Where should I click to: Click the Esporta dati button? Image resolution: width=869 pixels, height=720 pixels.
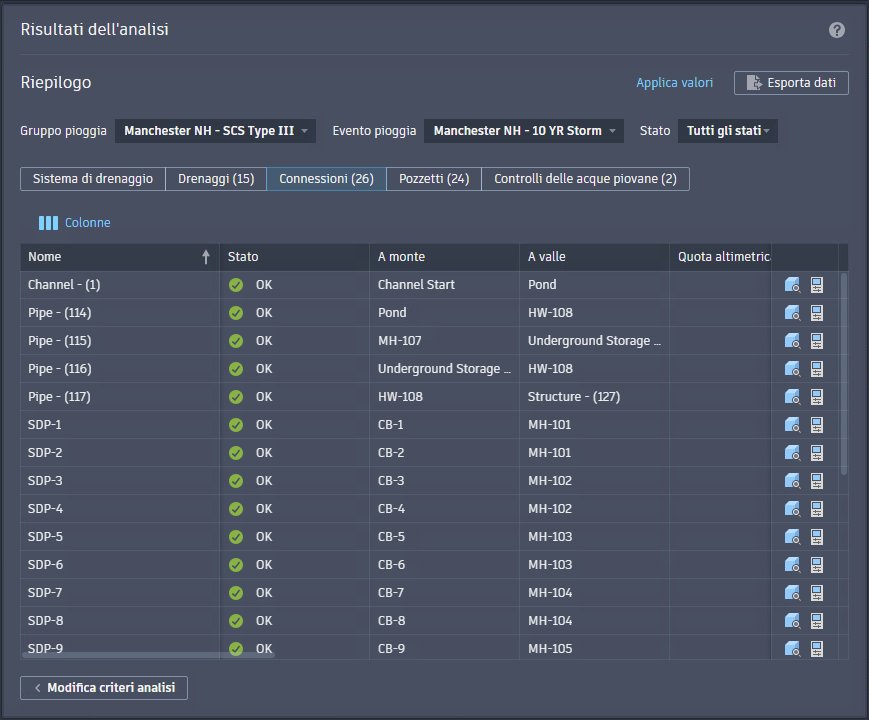pyautogui.click(x=791, y=83)
